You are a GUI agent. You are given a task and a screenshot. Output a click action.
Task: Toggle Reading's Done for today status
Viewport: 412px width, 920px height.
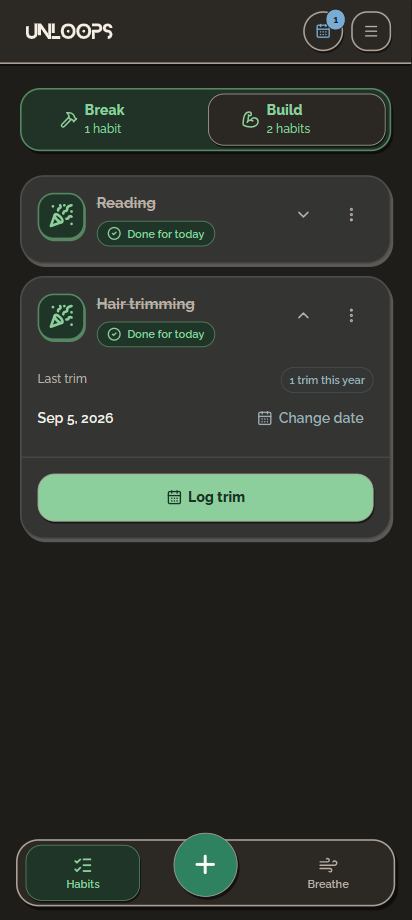(x=156, y=234)
